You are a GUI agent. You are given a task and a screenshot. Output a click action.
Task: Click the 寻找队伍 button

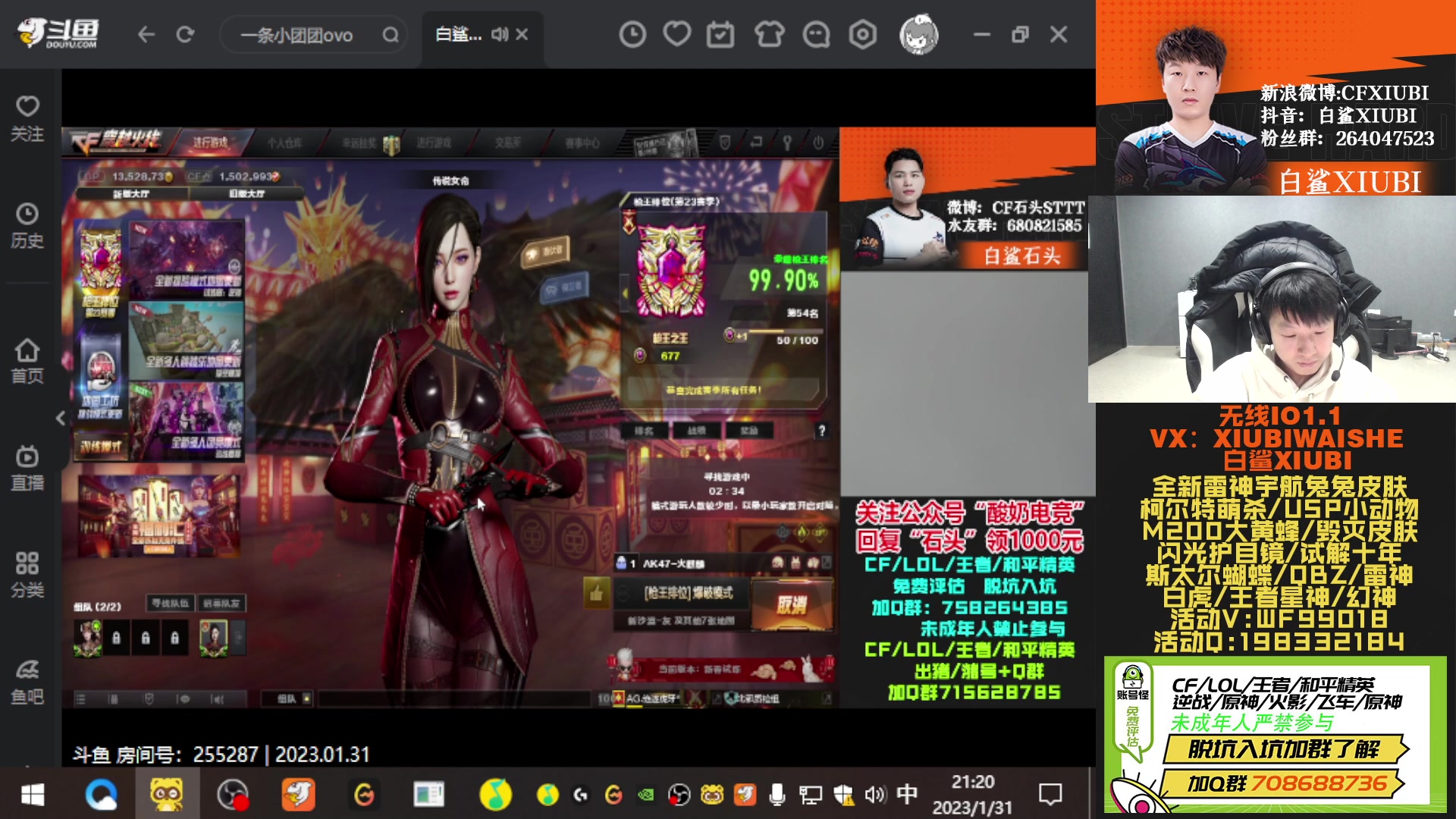point(170,604)
